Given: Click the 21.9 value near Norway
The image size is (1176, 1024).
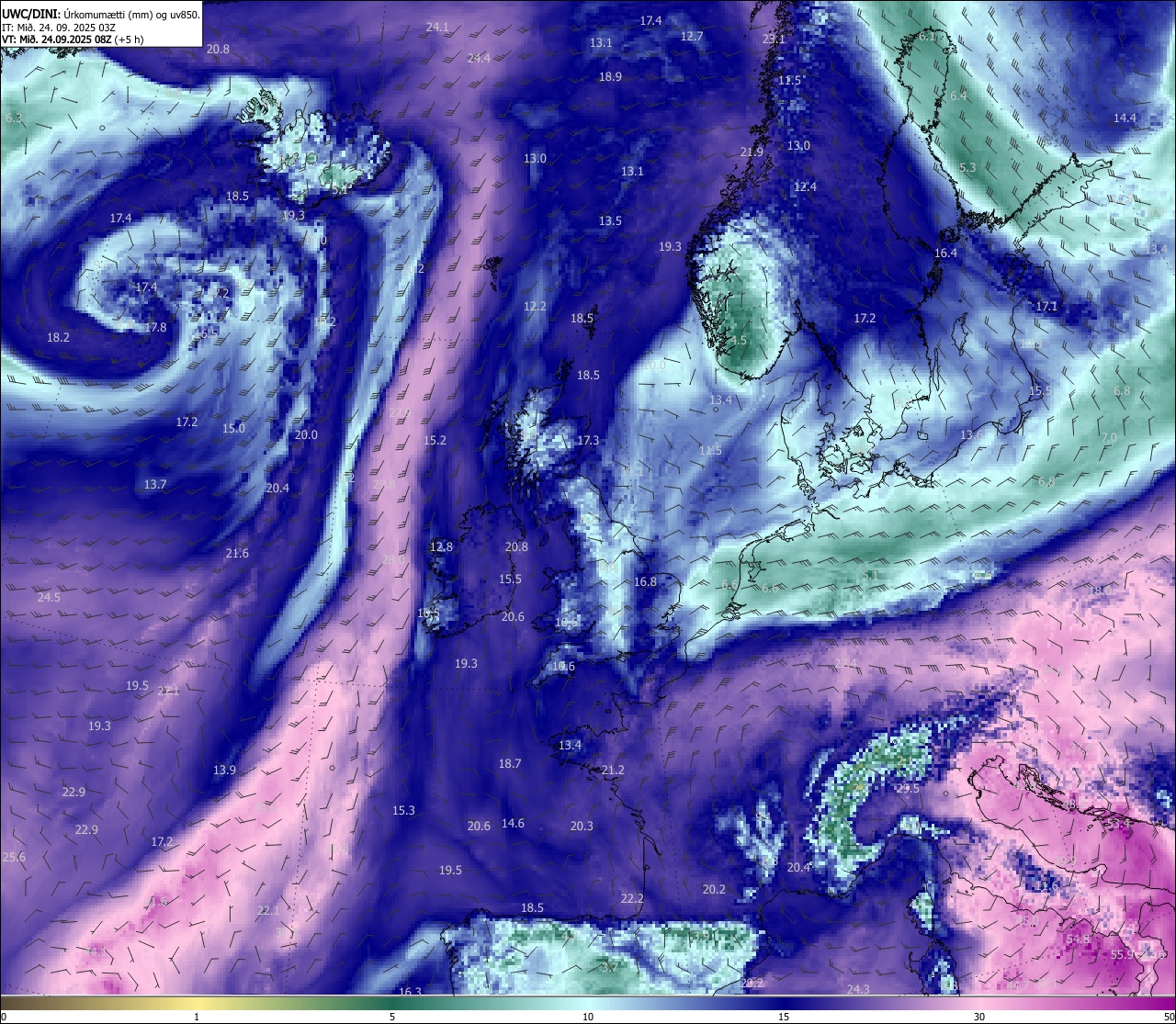Looking at the screenshot, I should tap(752, 152).
